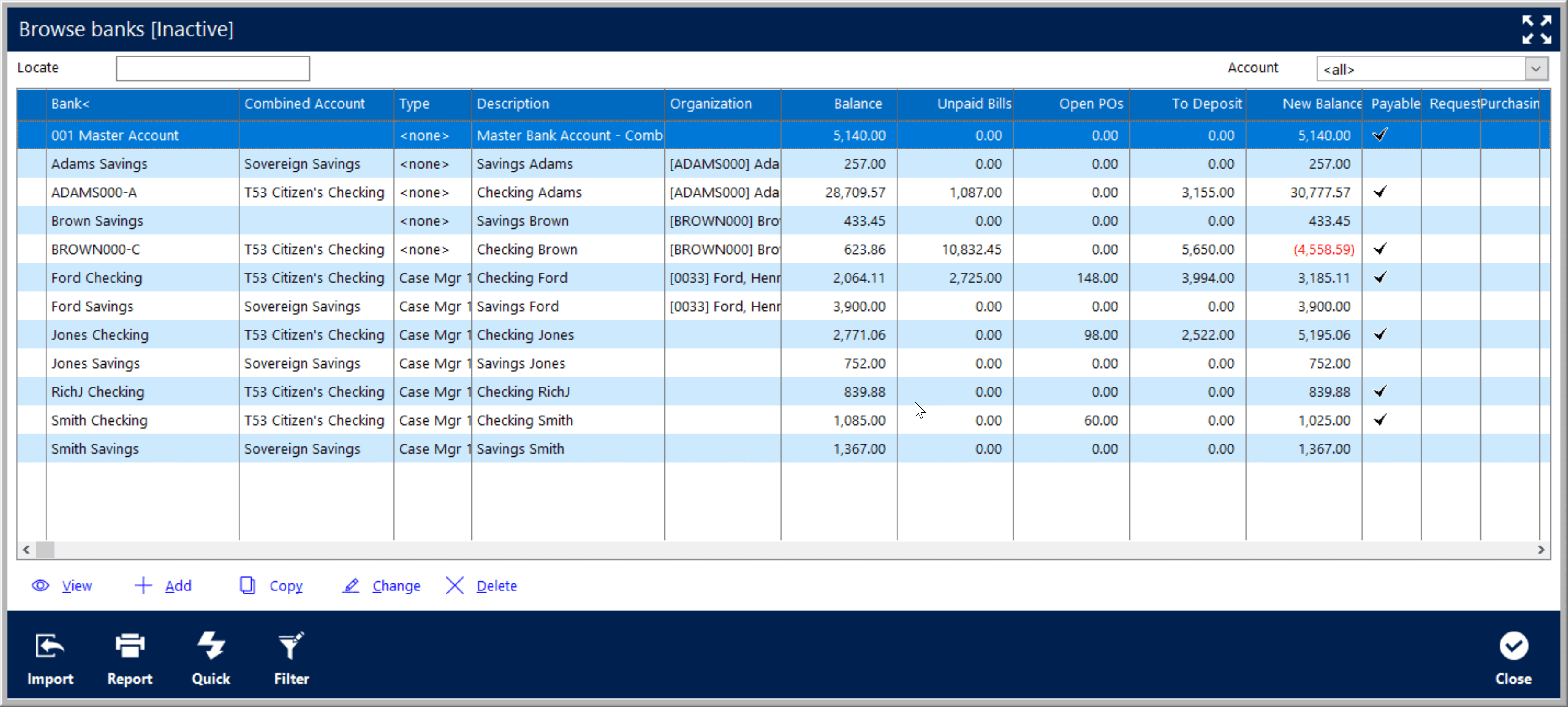The width and height of the screenshot is (1568, 707).
Task: Expand the Account dropdown arrow
Action: (x=1535, y=69)
